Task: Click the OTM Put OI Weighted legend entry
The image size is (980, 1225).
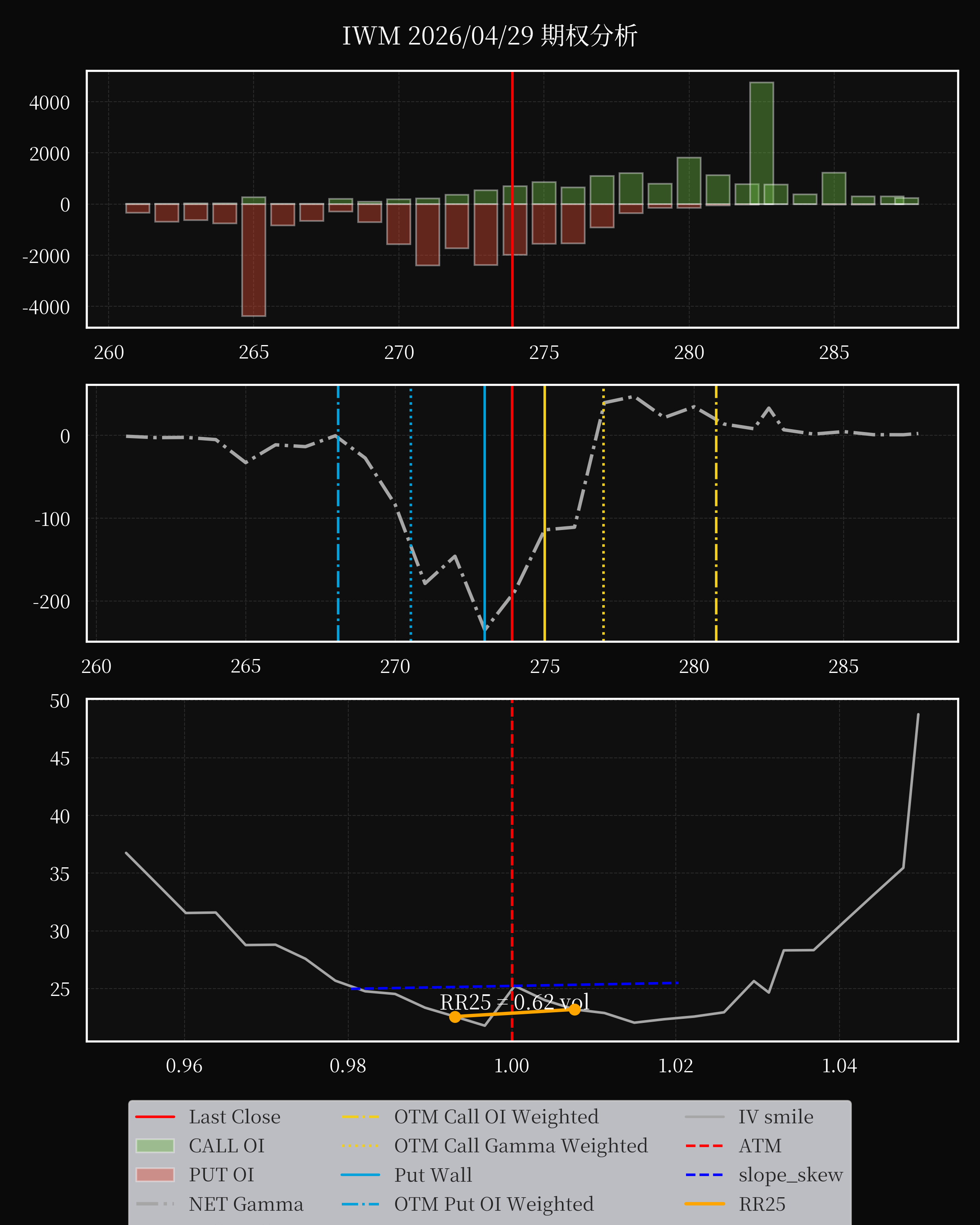Action: 468,1203
